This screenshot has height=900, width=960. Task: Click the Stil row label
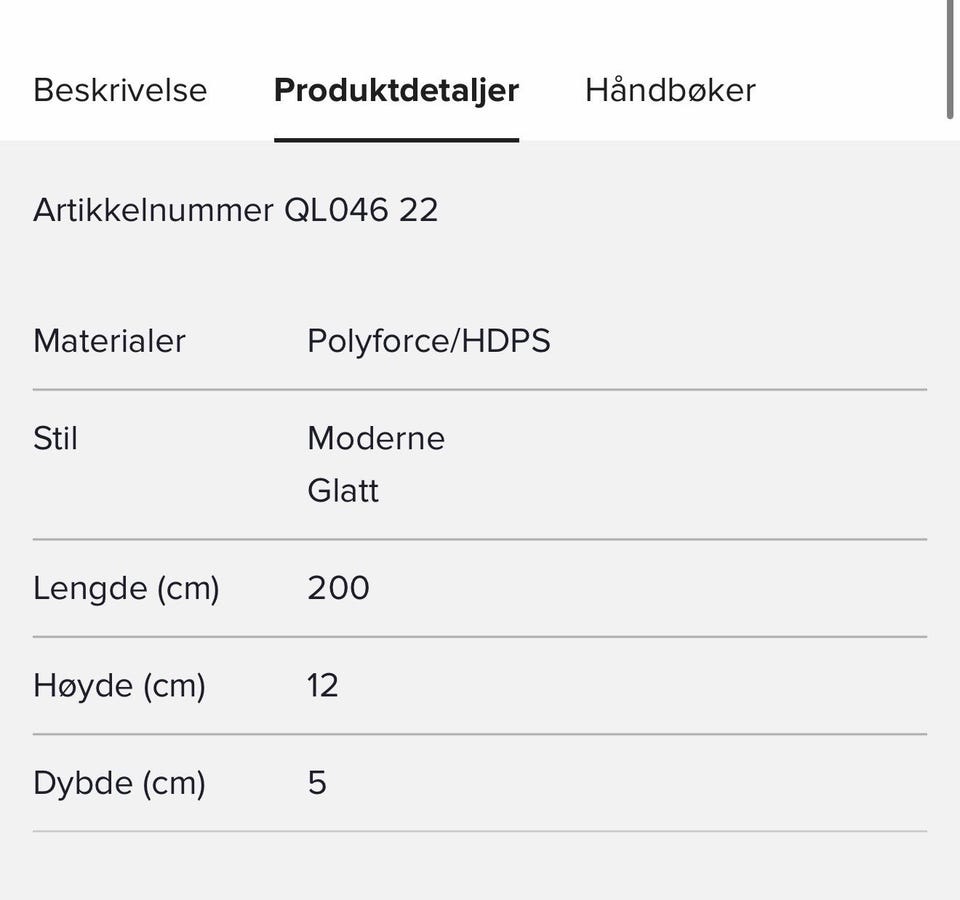point(55,438)
